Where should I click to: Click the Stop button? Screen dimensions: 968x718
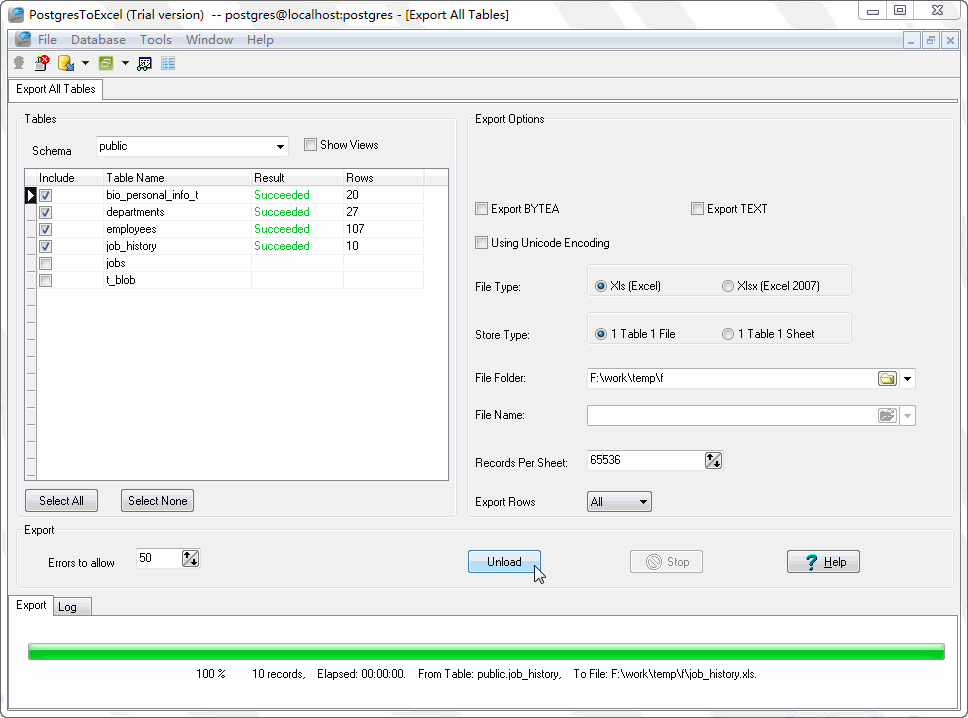[666, 562]
